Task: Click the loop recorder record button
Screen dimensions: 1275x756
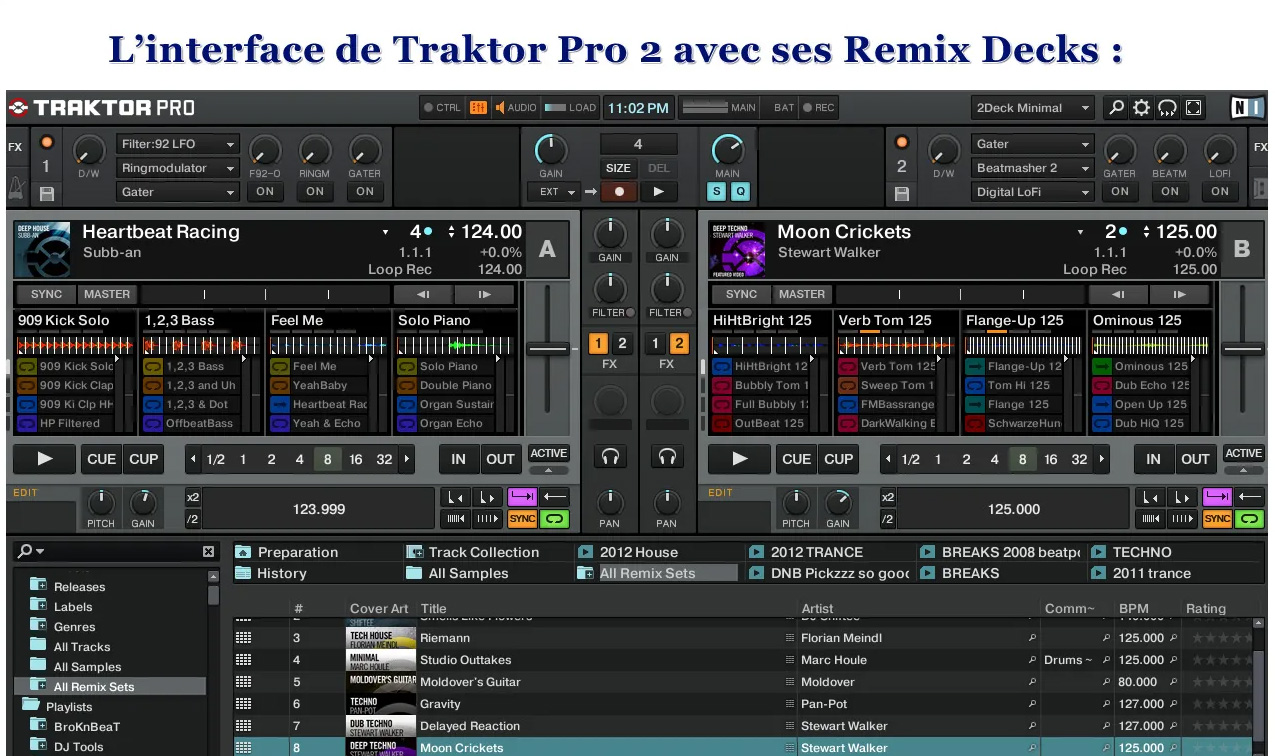Action: [x=619, y=191]
